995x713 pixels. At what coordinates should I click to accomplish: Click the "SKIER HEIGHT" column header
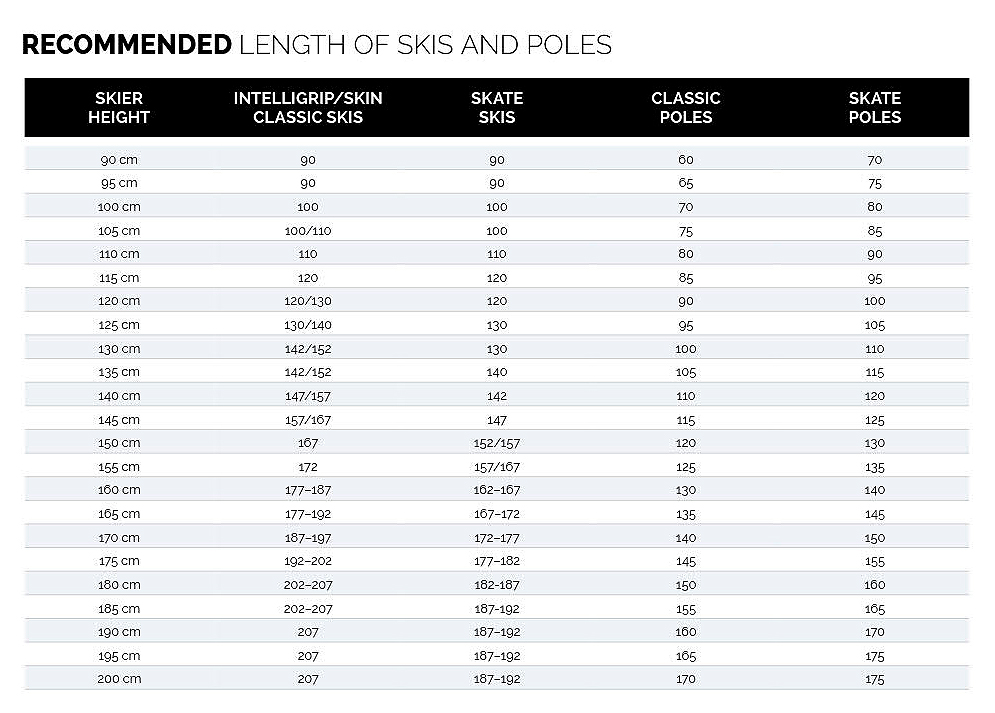click(x=119, y=107)
